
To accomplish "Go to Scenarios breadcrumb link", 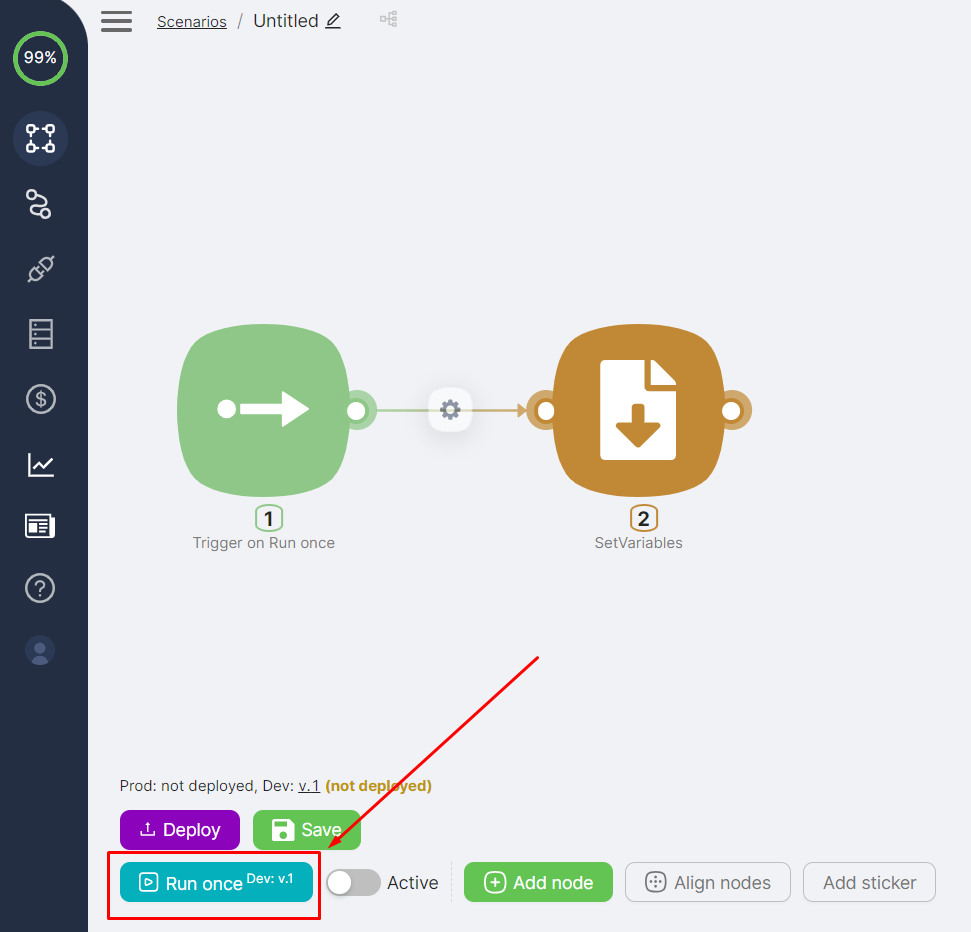I will pos(191,22).
